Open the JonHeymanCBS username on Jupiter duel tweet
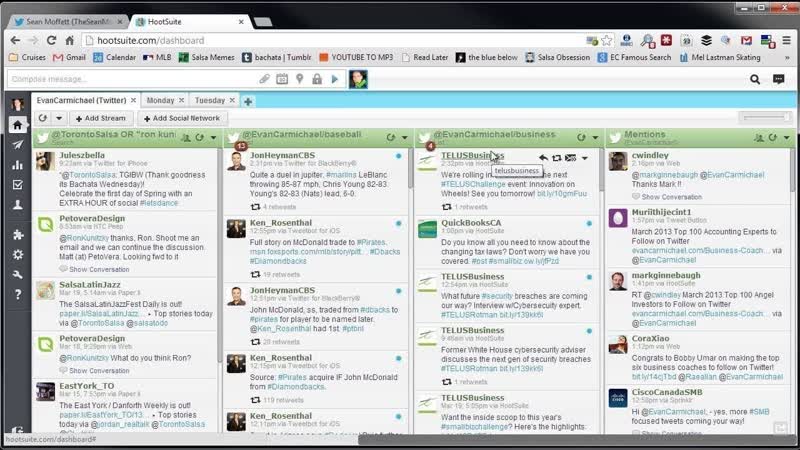The width and height of the screenshot is (800, 450). click(x=282, y=155)
